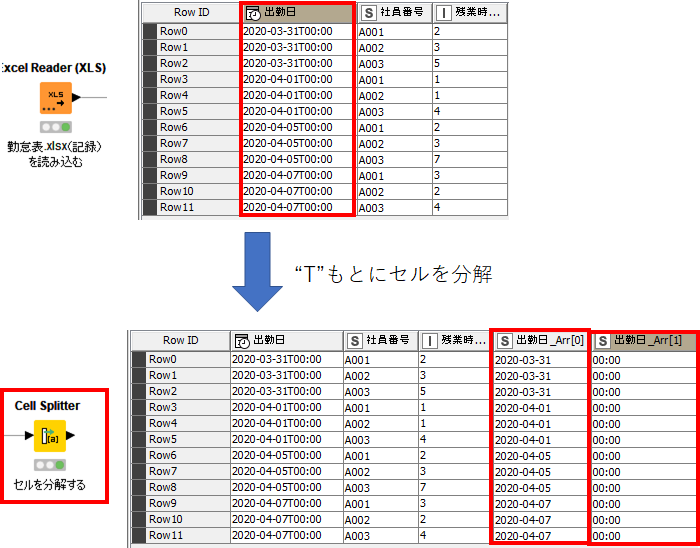Click the lower table's Row ID header

pos(180,341)
